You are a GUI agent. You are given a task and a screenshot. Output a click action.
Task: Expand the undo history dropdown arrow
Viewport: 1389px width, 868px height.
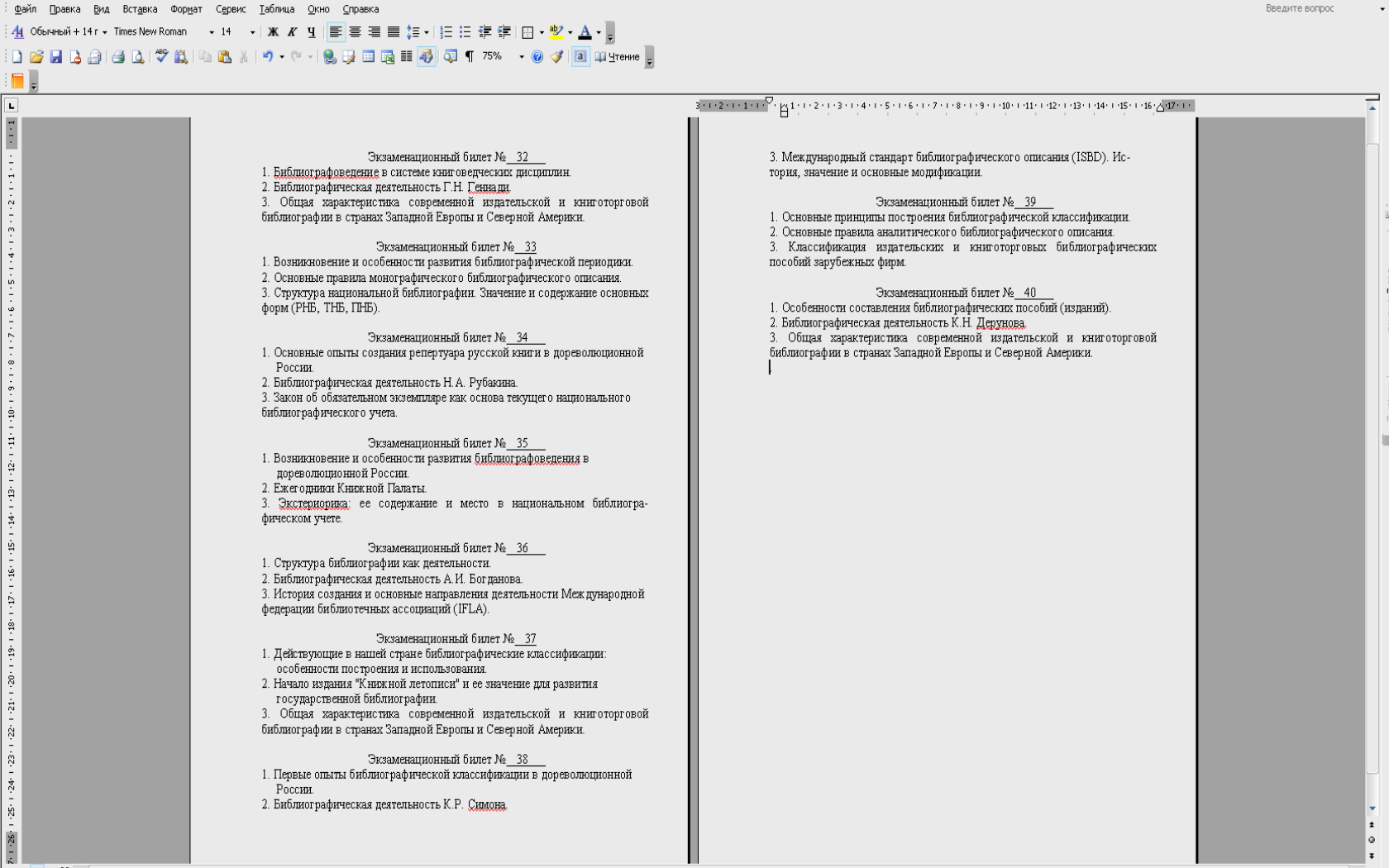[281, 57]
